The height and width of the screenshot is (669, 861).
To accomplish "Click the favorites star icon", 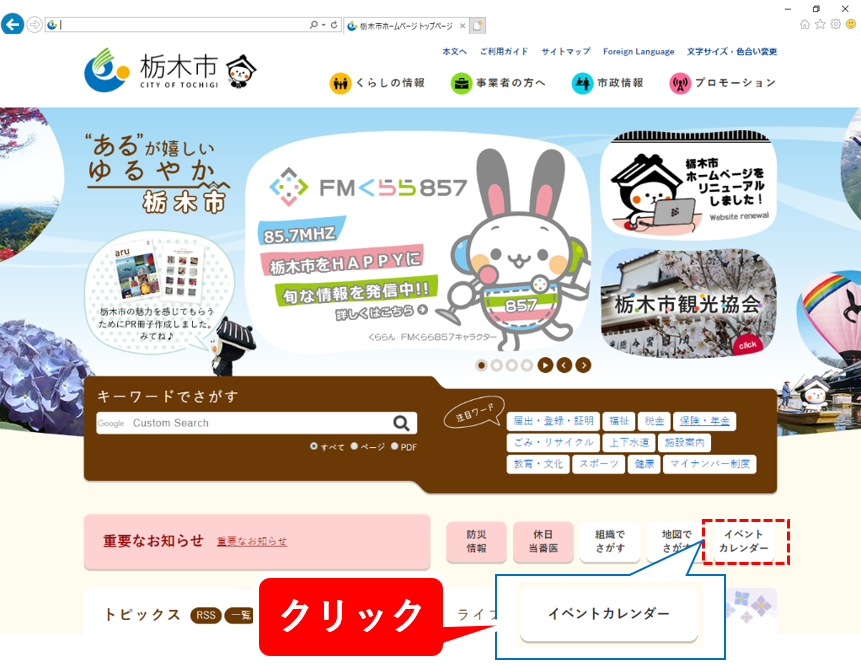I will [x=820, y=24].
